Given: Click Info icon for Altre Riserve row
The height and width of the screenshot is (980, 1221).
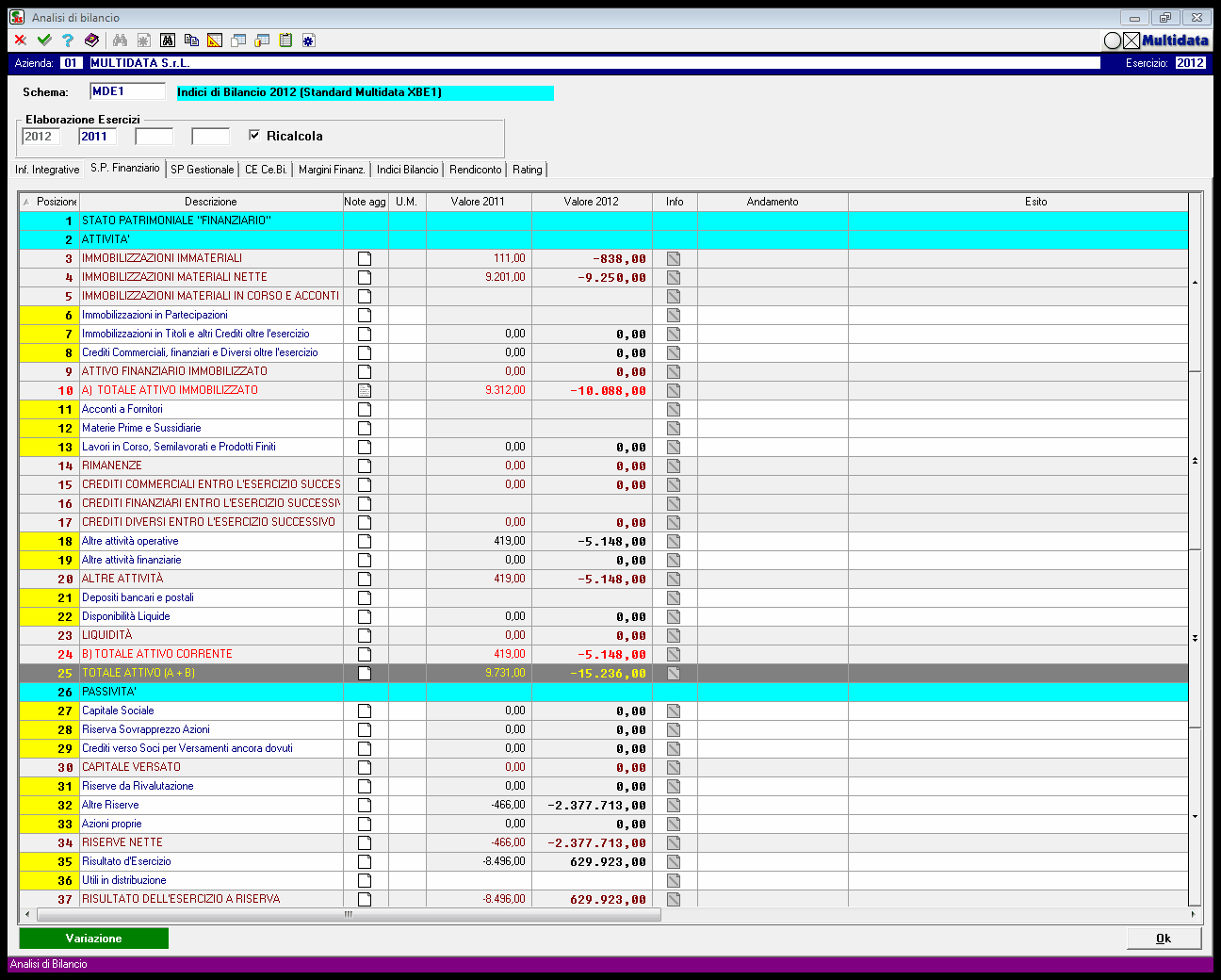Looking at the screenshot, I should pos(674,805).
